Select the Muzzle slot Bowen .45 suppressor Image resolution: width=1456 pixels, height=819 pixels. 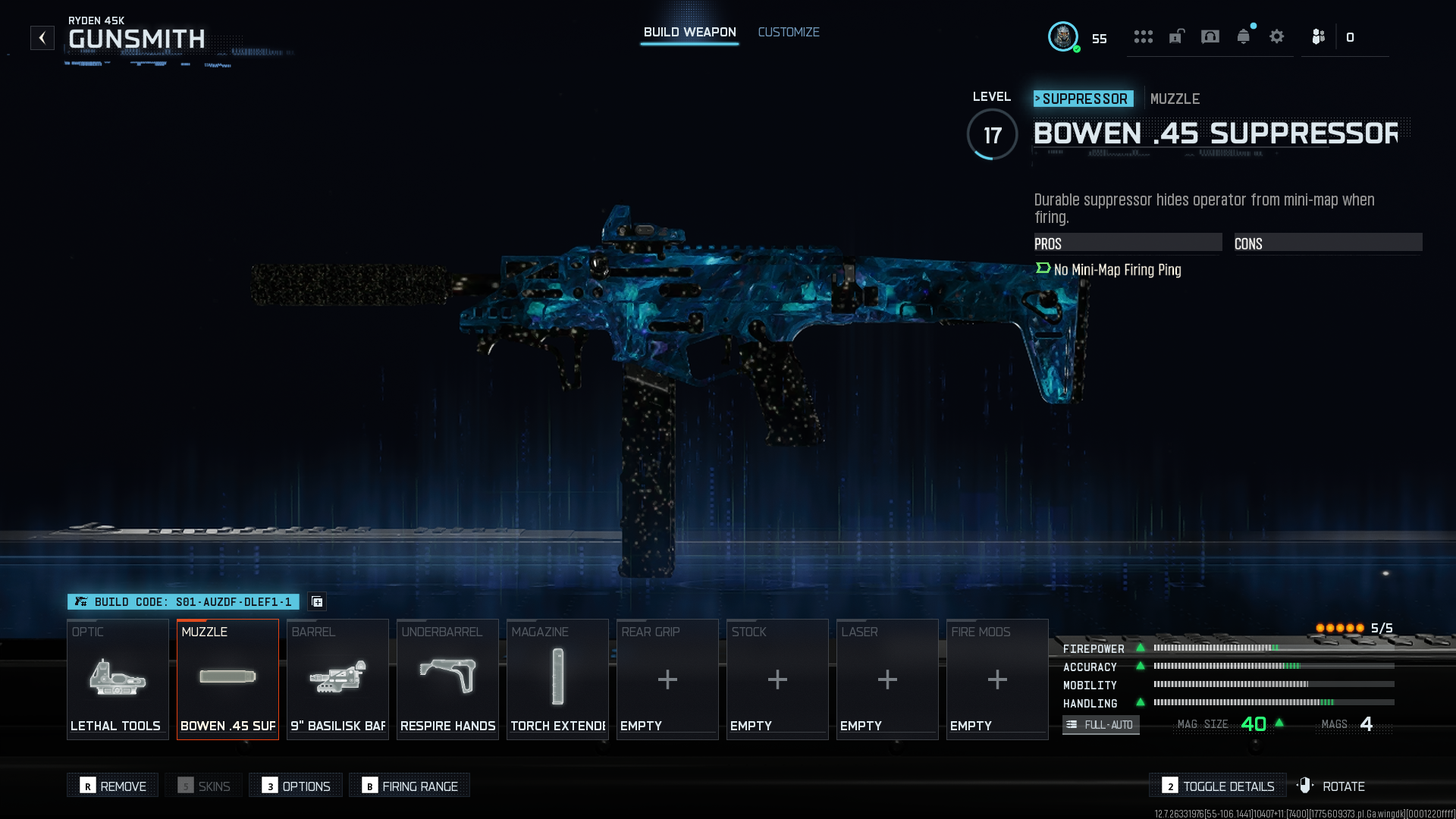coord(227,679)
